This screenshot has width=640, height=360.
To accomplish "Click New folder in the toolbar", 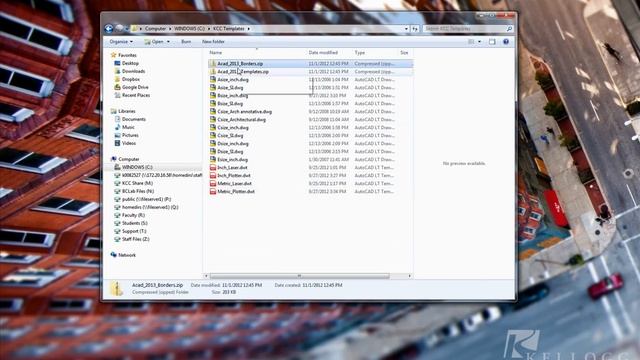I will [213, 42].
